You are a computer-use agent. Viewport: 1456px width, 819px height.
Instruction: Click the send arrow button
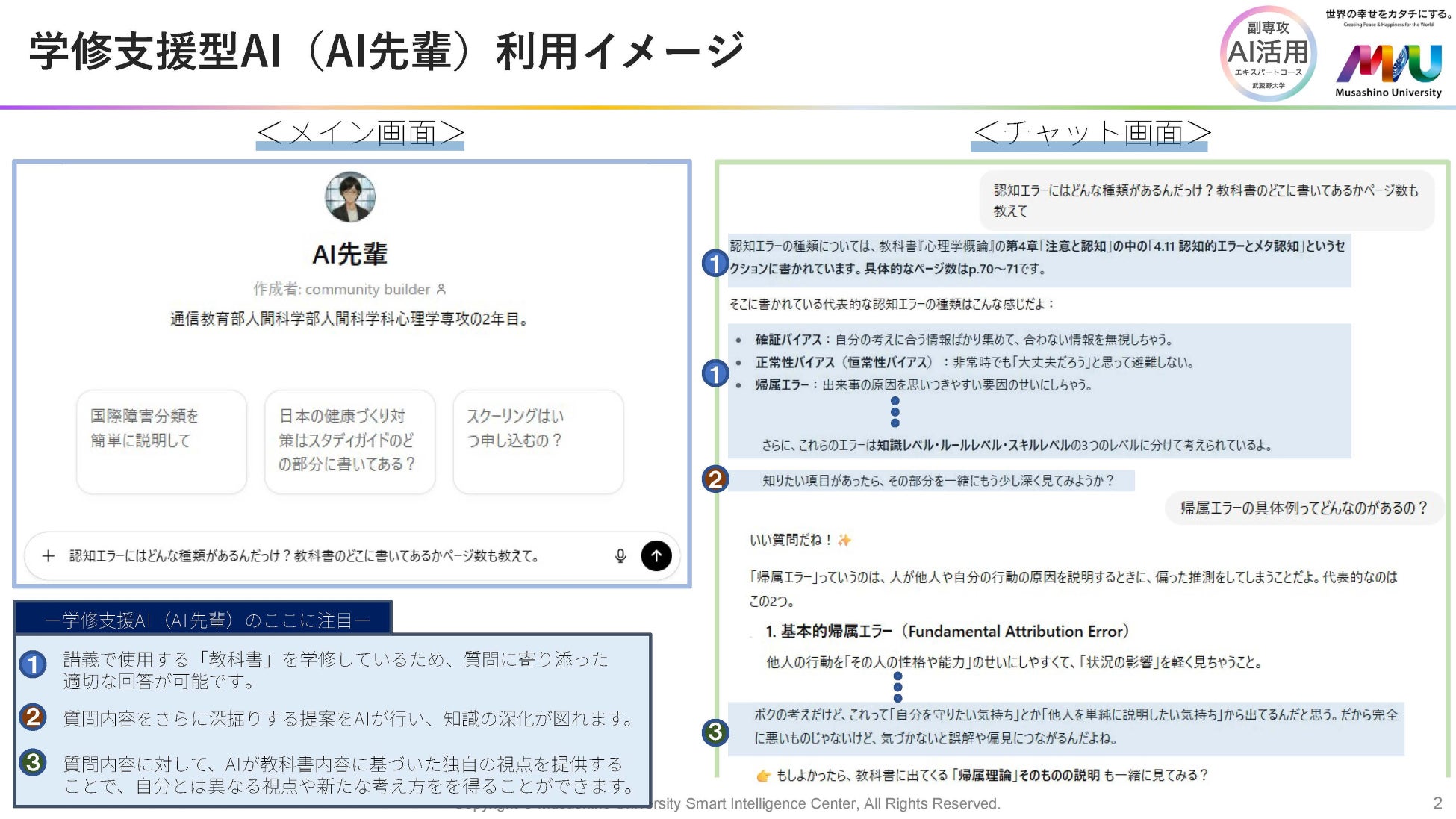(656, 555)
